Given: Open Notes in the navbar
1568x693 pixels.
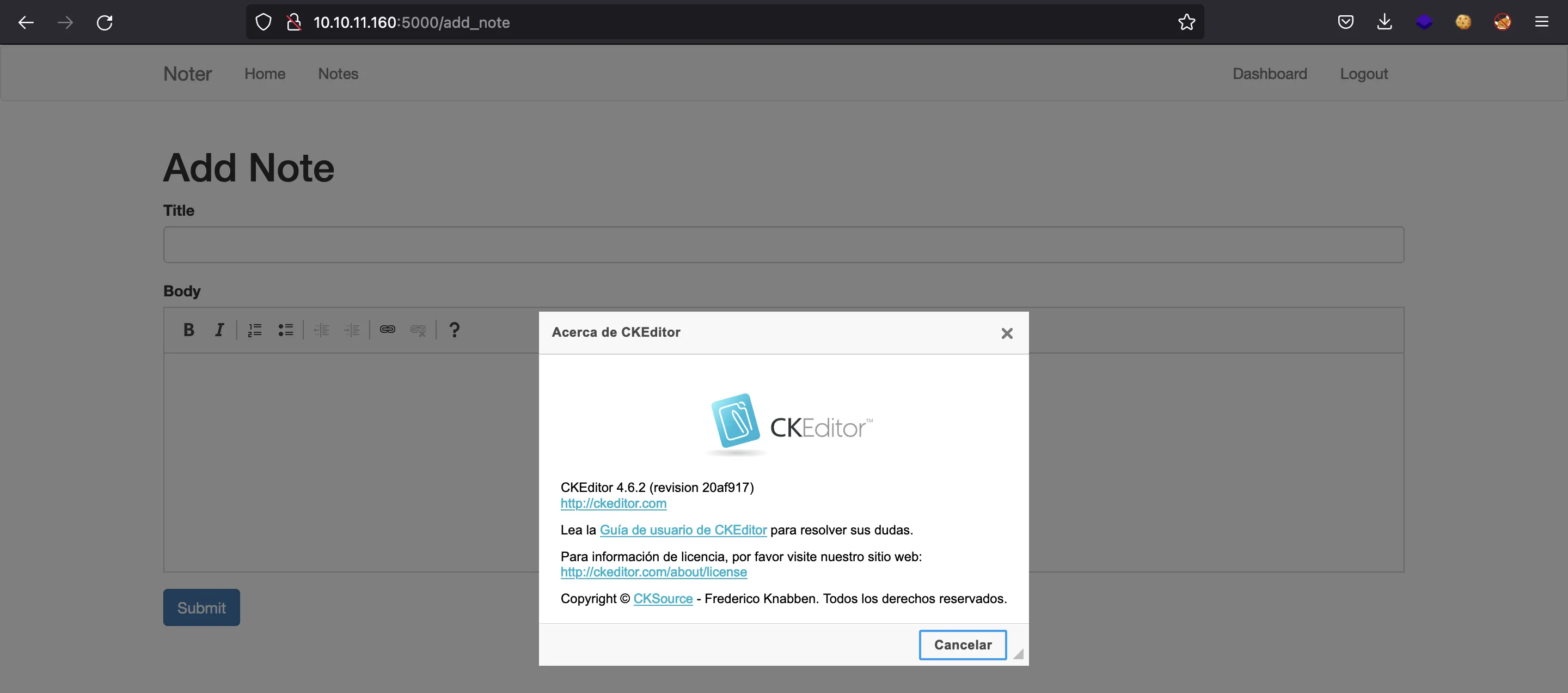Looking at the screenshot, I should (339, 74).
